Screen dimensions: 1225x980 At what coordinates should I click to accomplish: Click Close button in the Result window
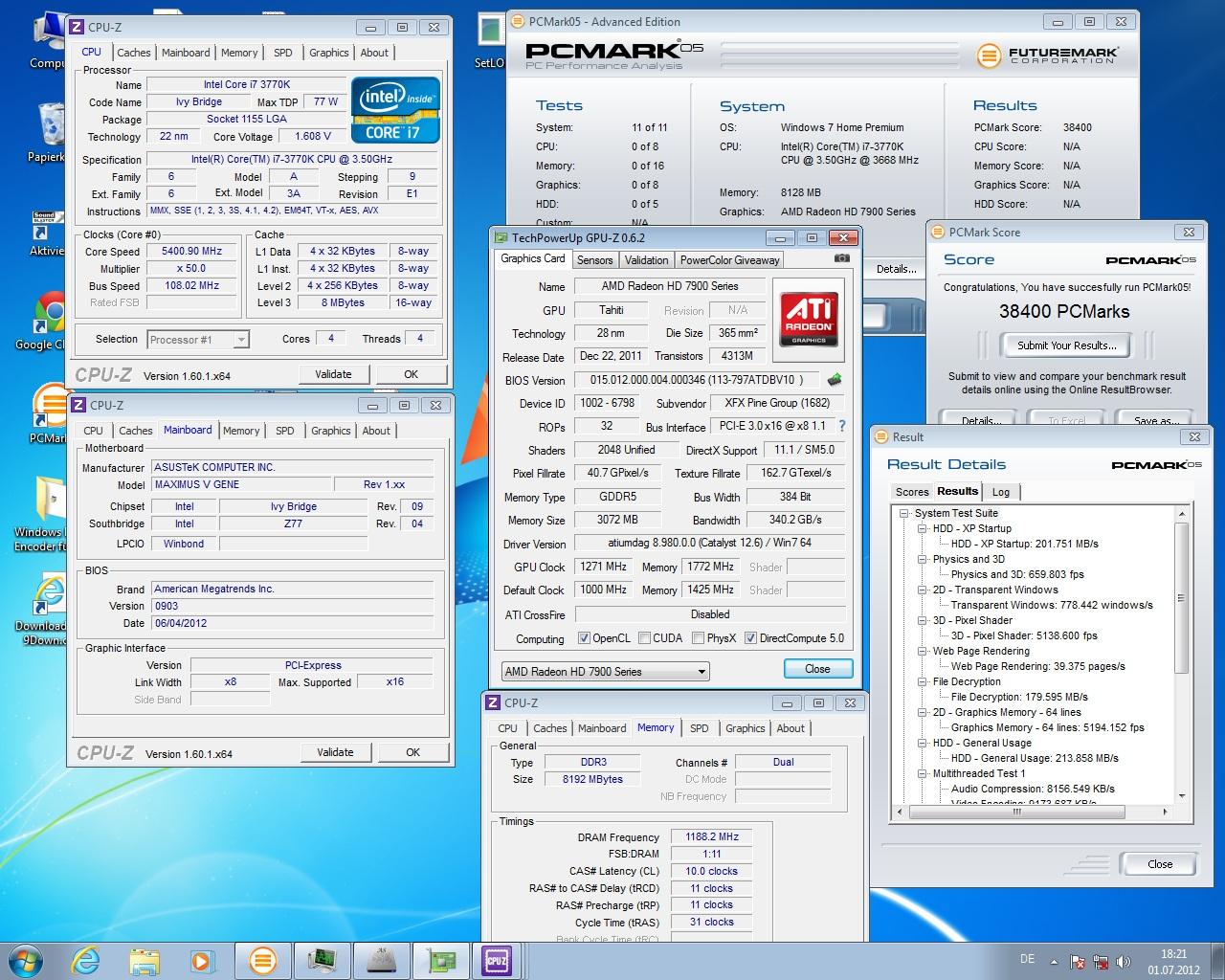click(1160, 864)
